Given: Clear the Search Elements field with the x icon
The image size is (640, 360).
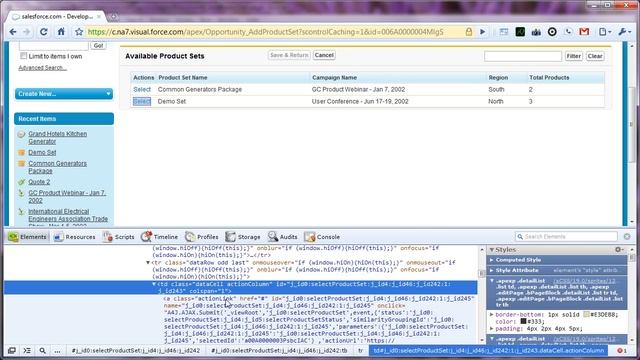Looking at the screenshot, I should pos(627,236).
